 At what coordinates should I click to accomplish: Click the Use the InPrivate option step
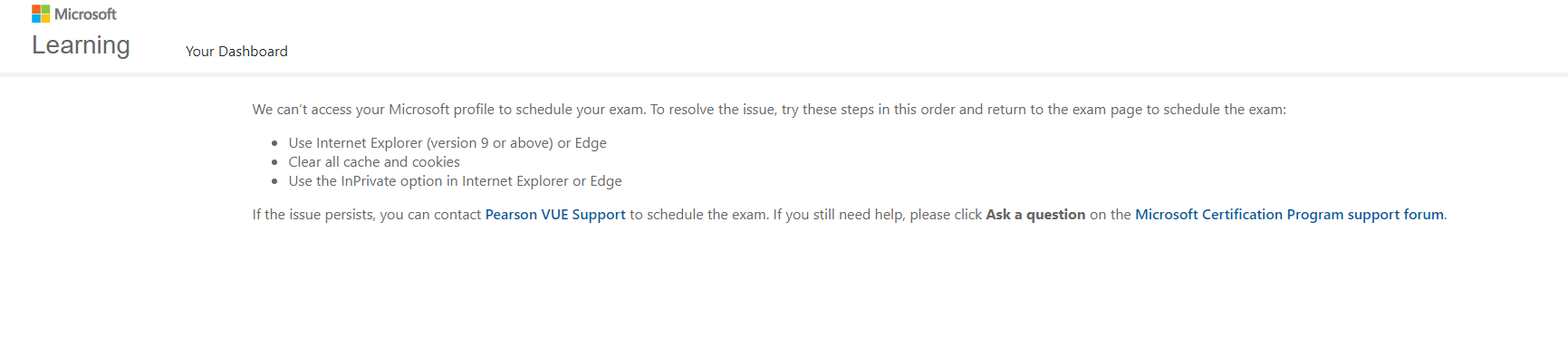455,181
